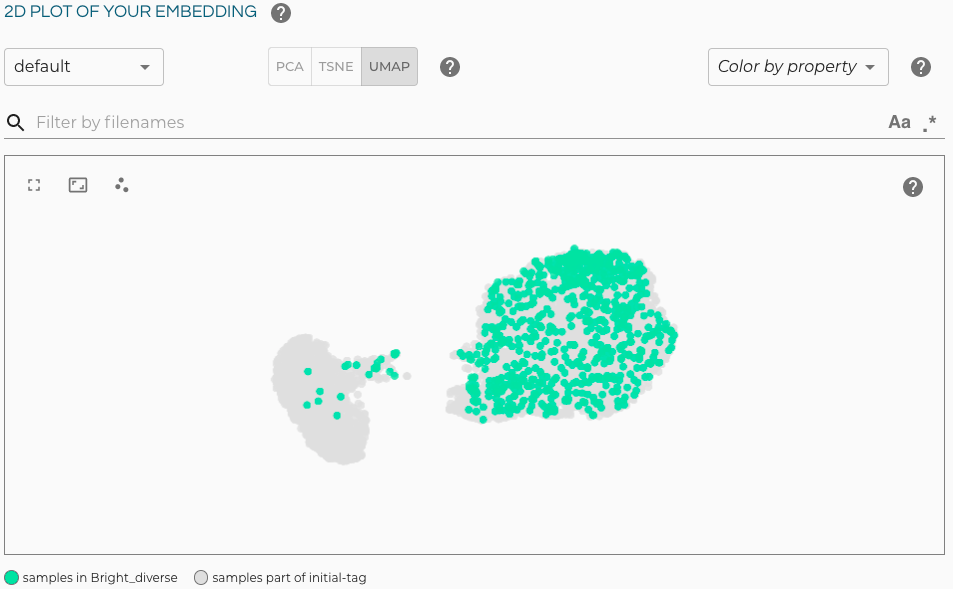Toggle case-sensitive filter (Aa)
This screenshot has height=589, width=953.
click(x=899, y=122)
